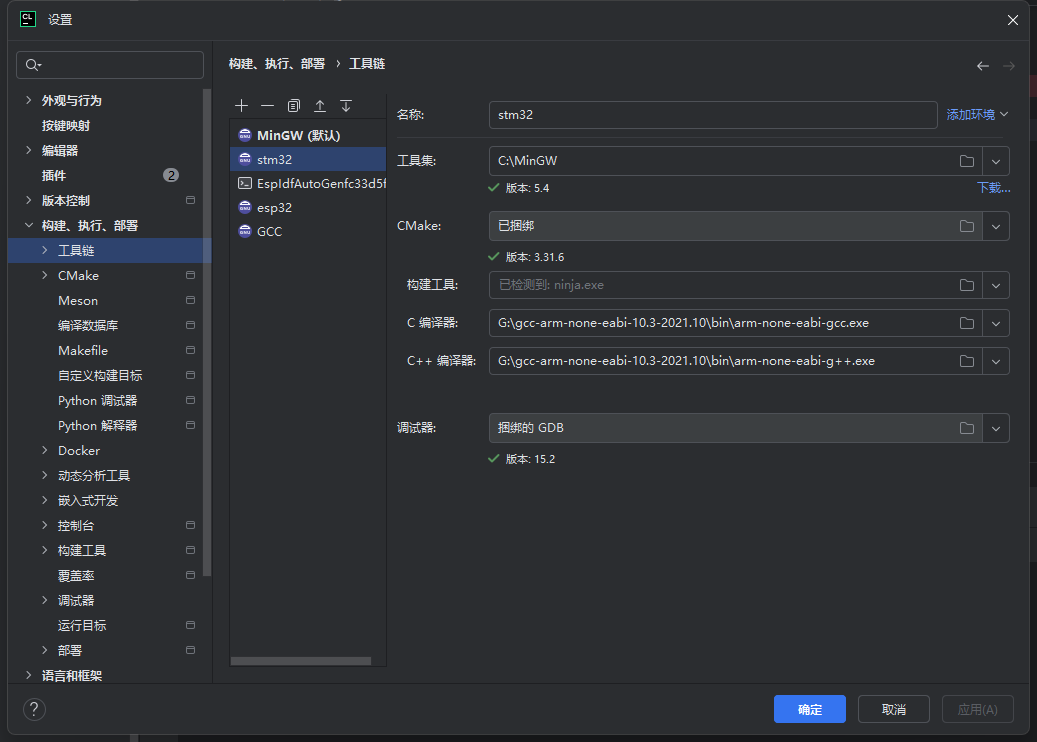Browse folder for C compiler path

(967, 323)
